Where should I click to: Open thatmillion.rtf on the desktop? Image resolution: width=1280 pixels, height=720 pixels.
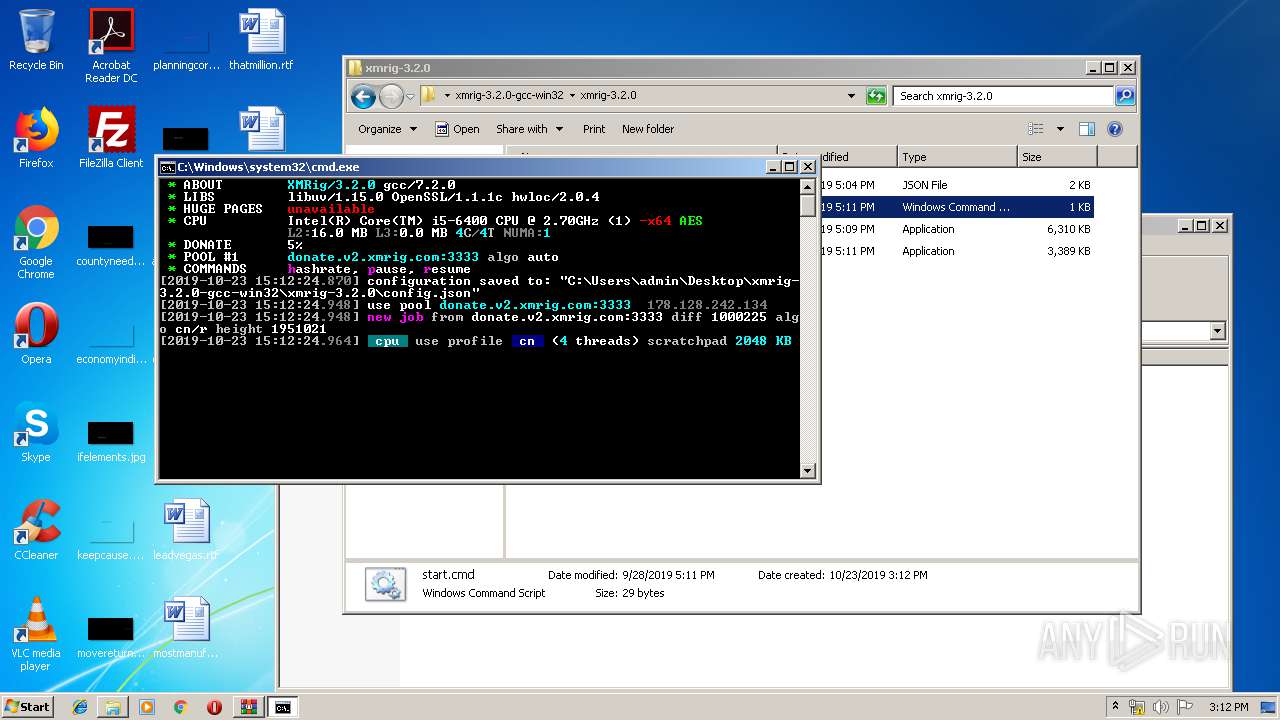click(x=261, y=40)
